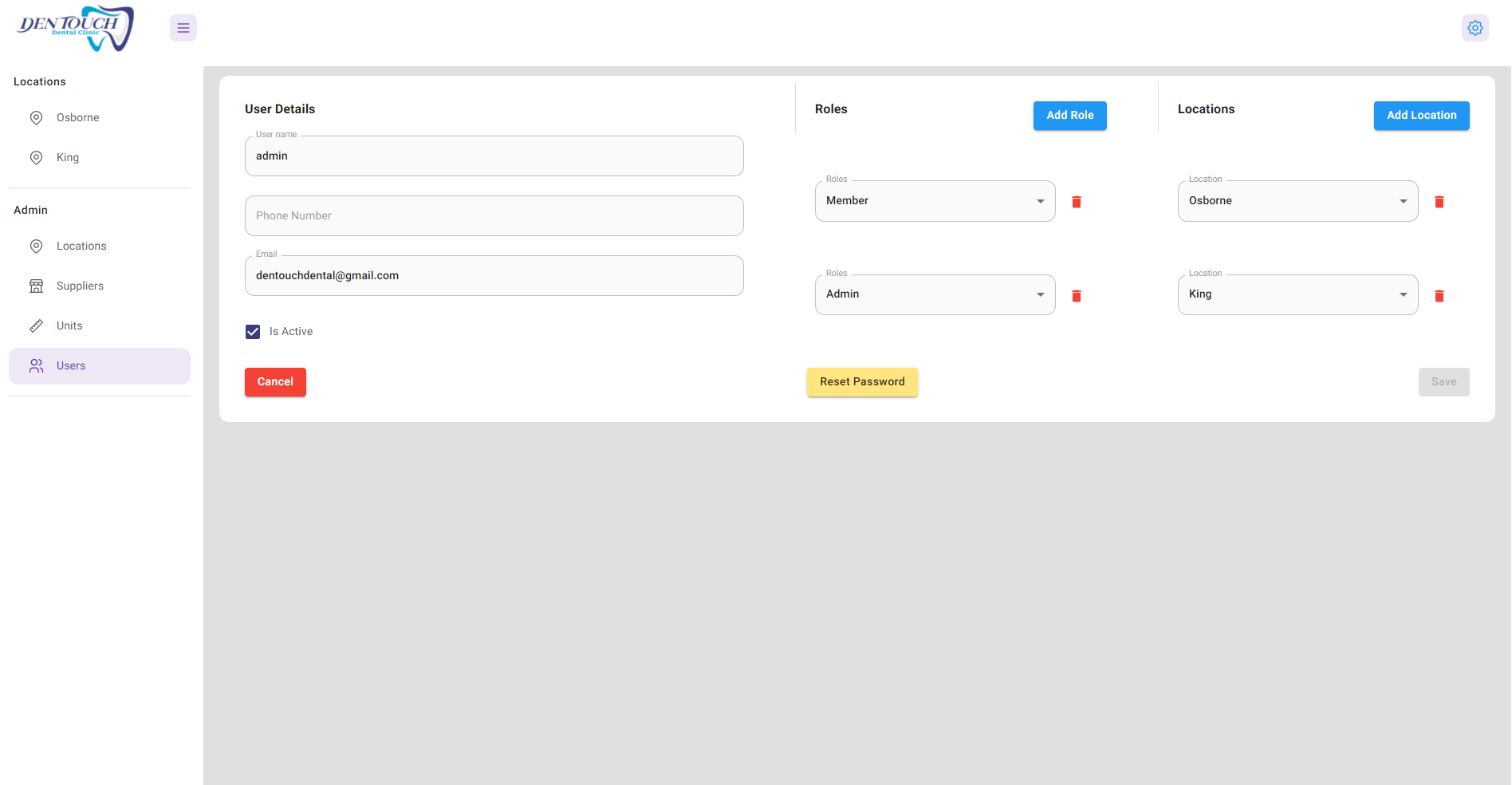
Task: Delete the Member role with trash icon
Action: (x=1077, y=202)
